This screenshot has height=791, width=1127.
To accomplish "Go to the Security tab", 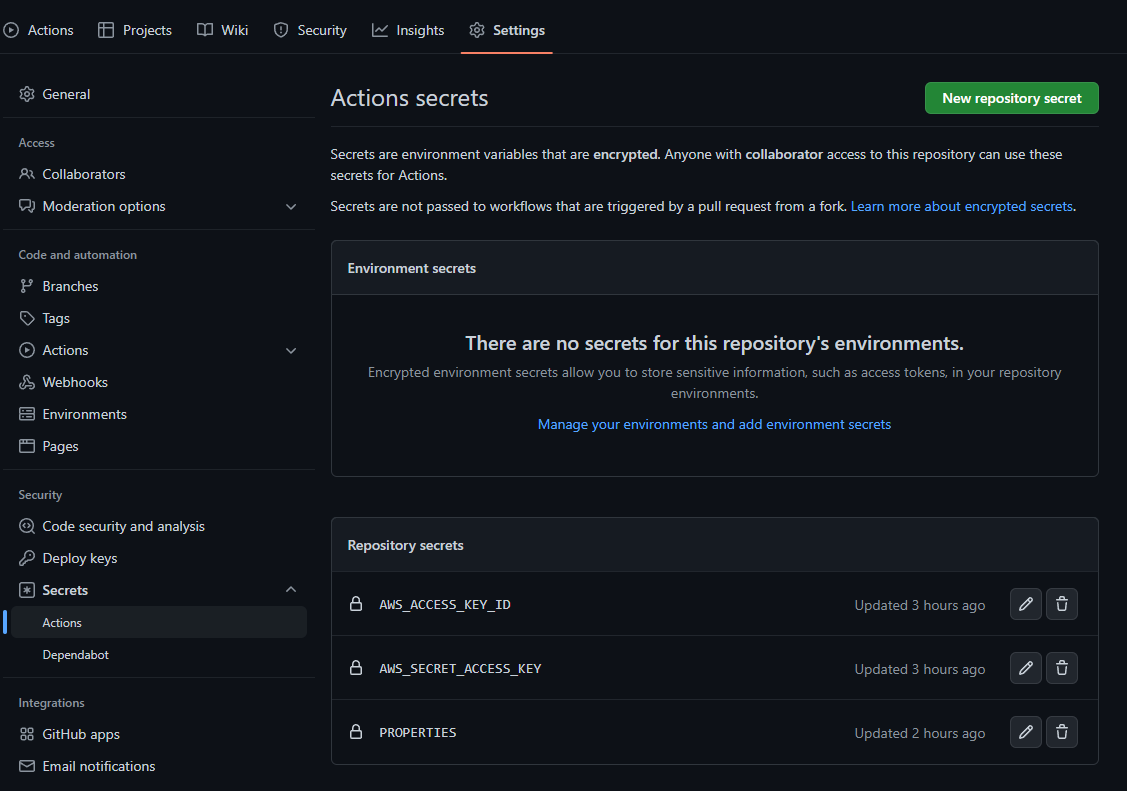I will 310,30.
